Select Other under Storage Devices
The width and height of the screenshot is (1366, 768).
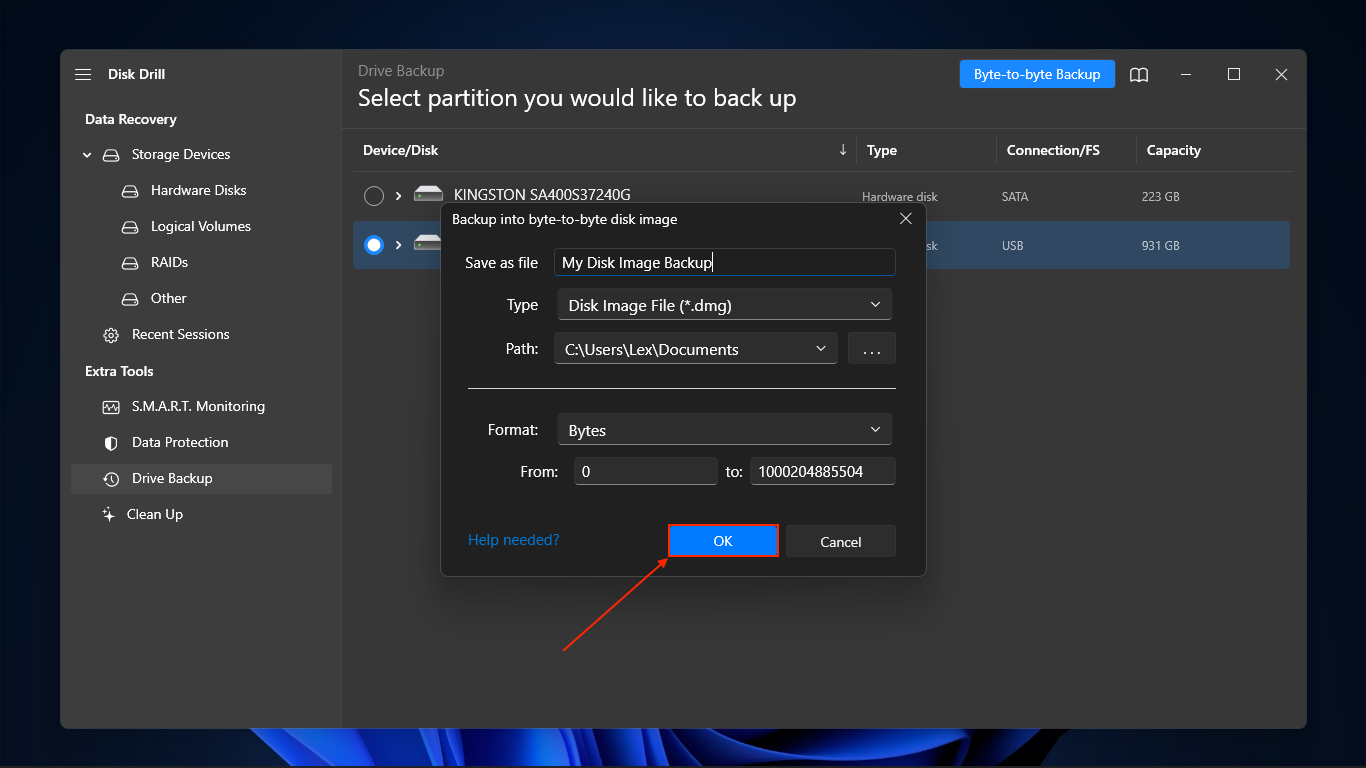169,298
